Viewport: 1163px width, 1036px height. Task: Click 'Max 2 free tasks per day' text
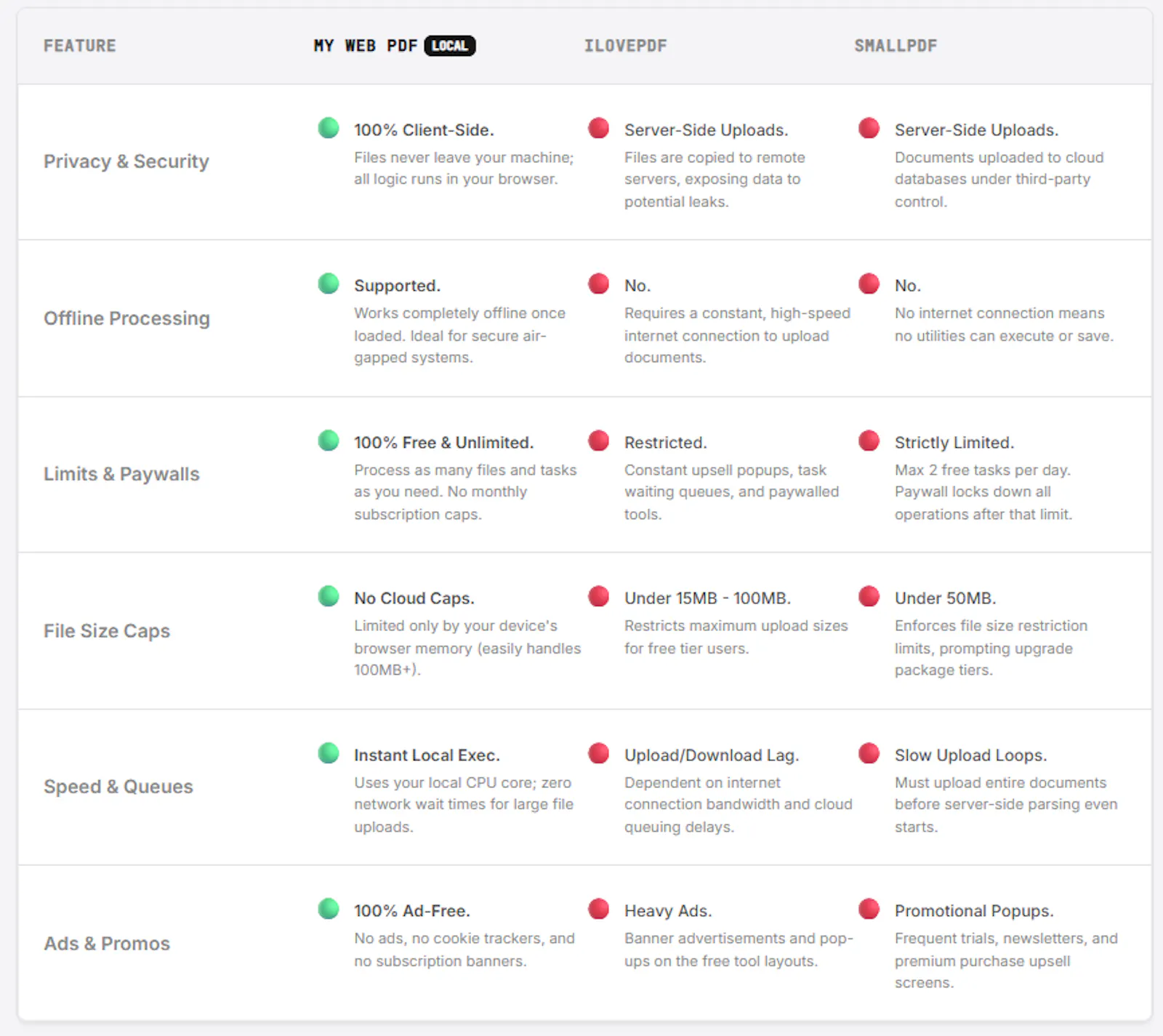[983, 492]
